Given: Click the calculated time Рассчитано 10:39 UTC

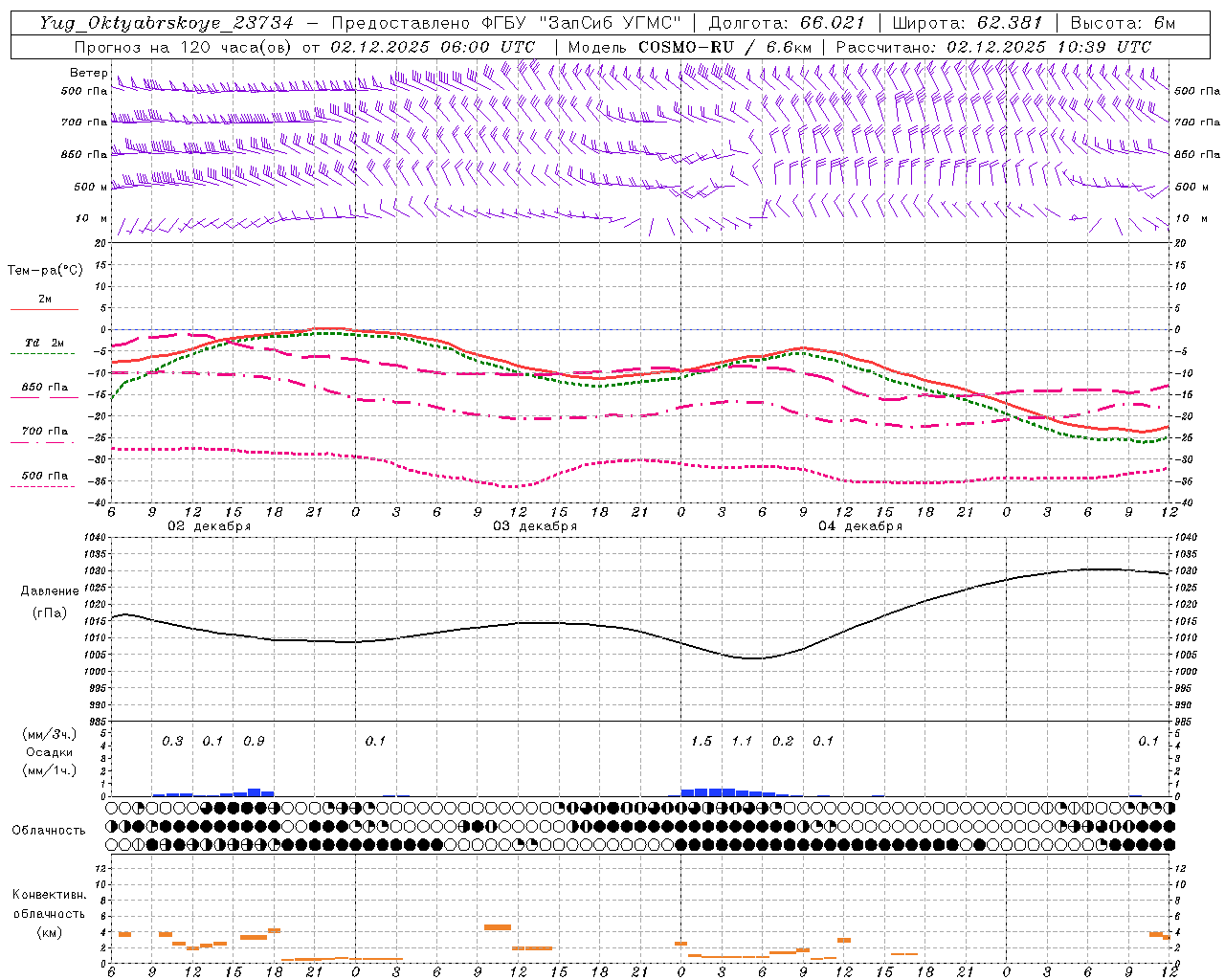Looking at the screenshot, I should [993, 47].
